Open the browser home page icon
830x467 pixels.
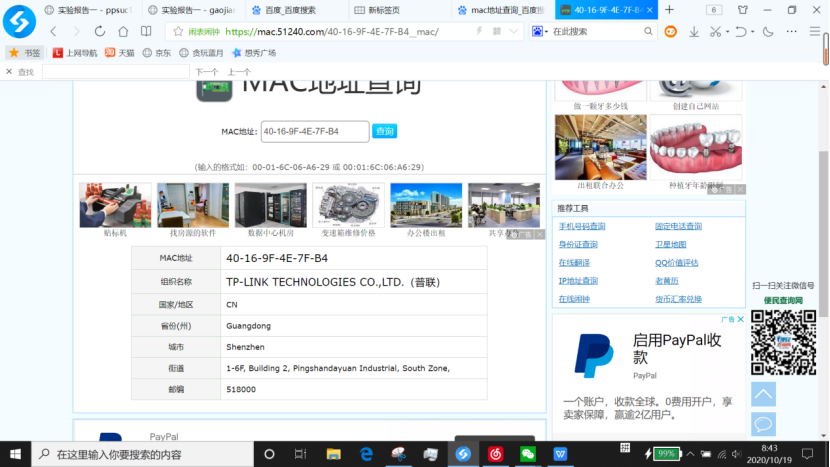click(x=123, y=32)
